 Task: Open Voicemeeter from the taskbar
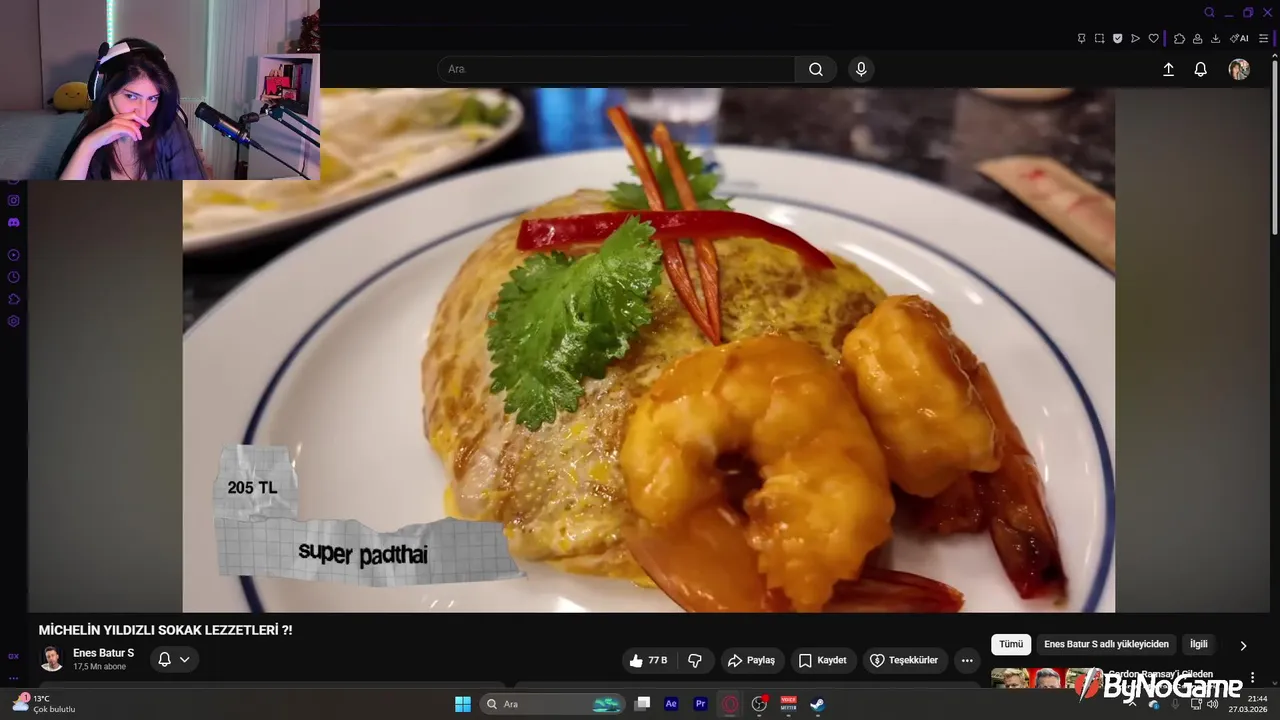click(788, 704)
